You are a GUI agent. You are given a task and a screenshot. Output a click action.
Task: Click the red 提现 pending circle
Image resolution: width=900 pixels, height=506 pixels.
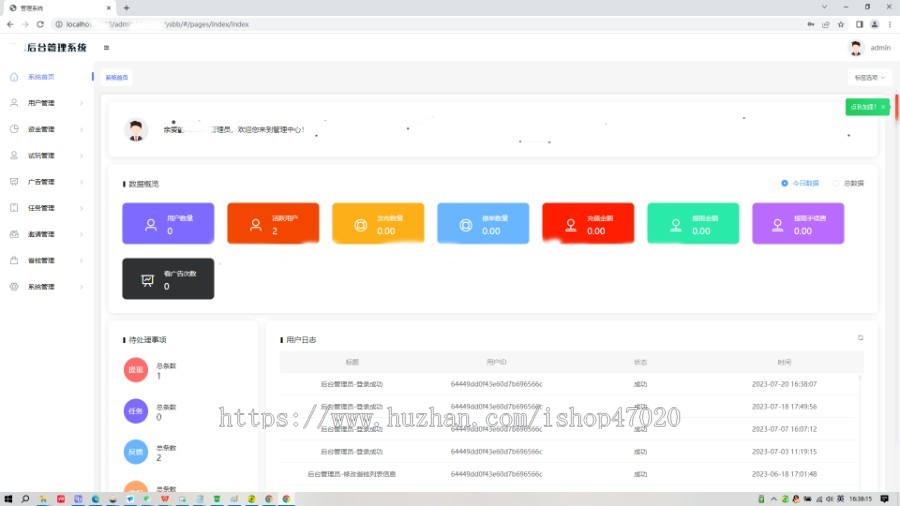click(x=136, y=370)
